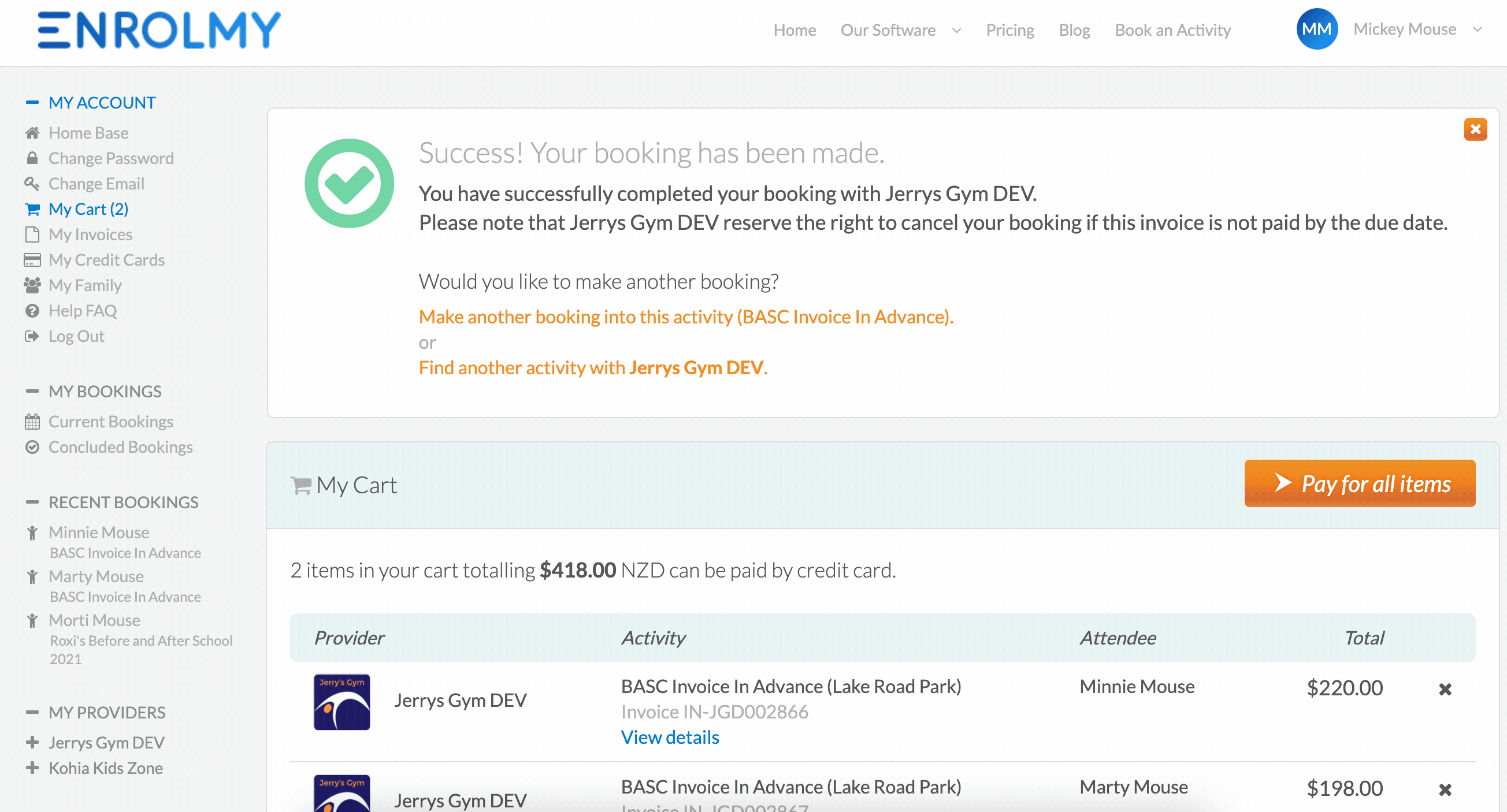This screenshot has width=1507, height=812.
Task: Collapse the MY ACCOUNT section
Action: (32, 102)
